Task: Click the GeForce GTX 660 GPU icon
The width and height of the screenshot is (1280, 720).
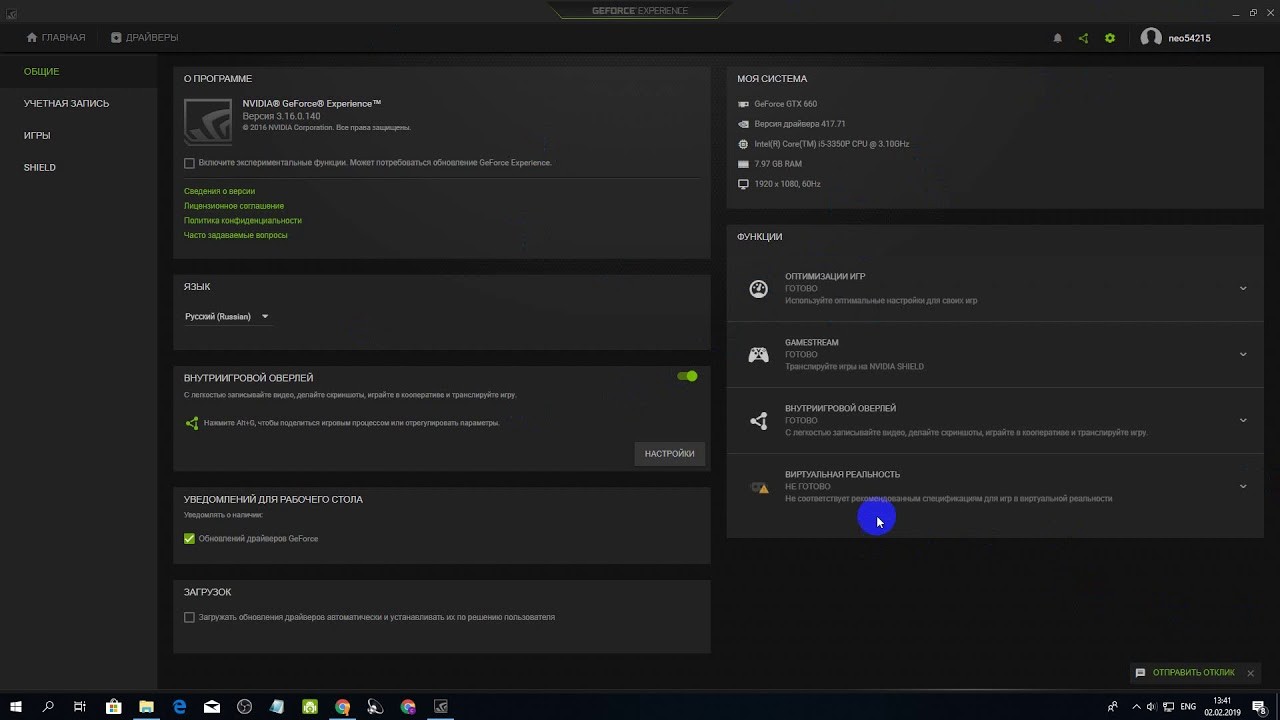Action: [x=743, y=104]
